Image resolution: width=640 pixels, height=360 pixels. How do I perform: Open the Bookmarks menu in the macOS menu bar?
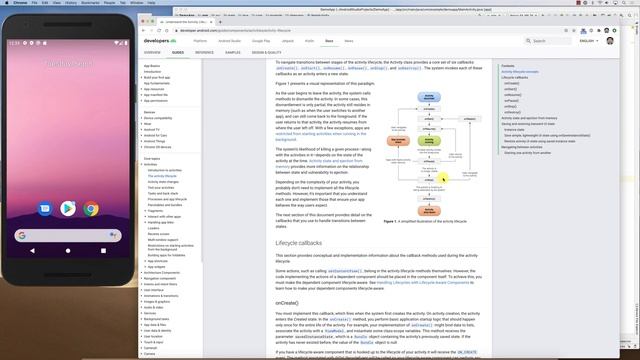pos(90,2)
